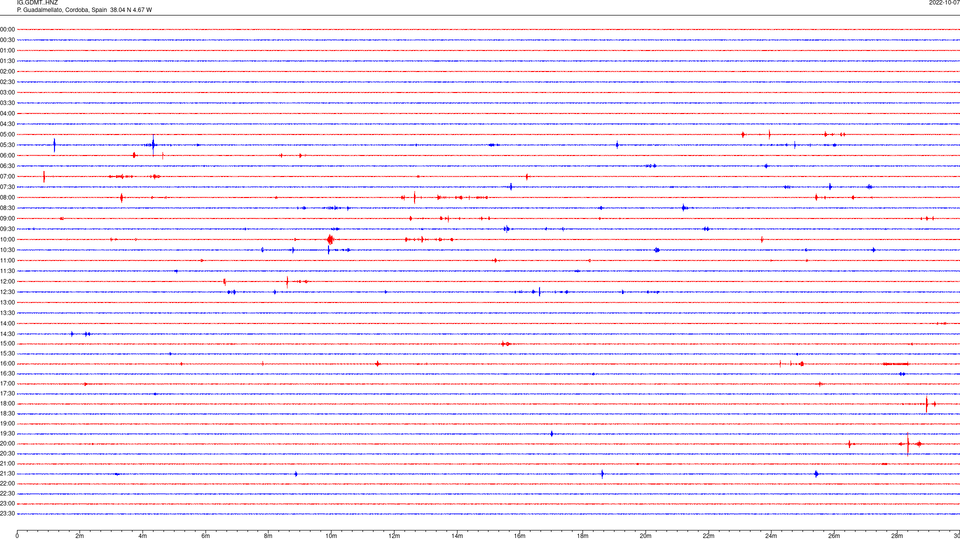960x540 pixels.
Task: Click the 09:00 time label
Action: [x=7, y=219]
